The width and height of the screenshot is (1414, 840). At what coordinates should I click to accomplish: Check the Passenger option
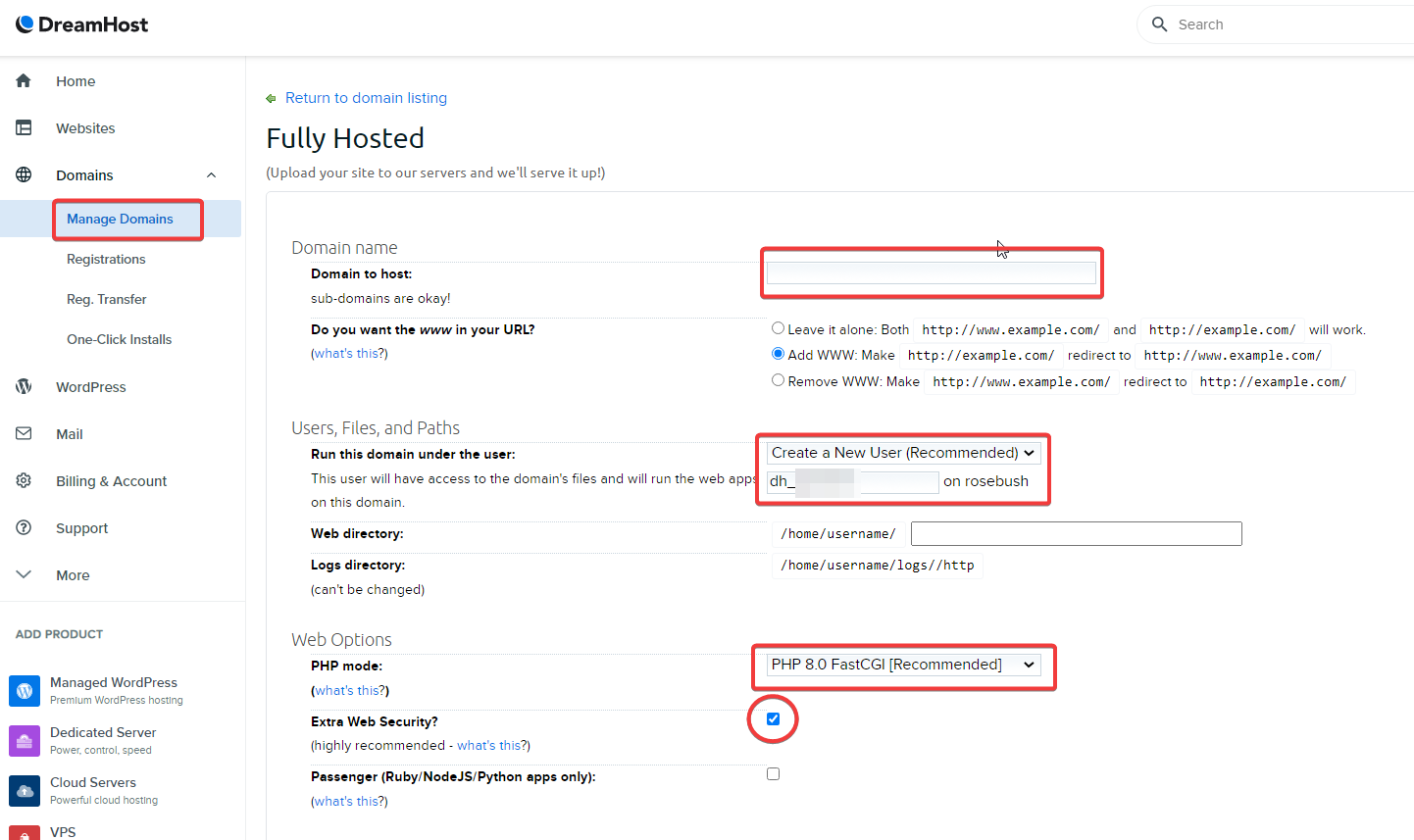pyautogui.click(x=773, y=773)
